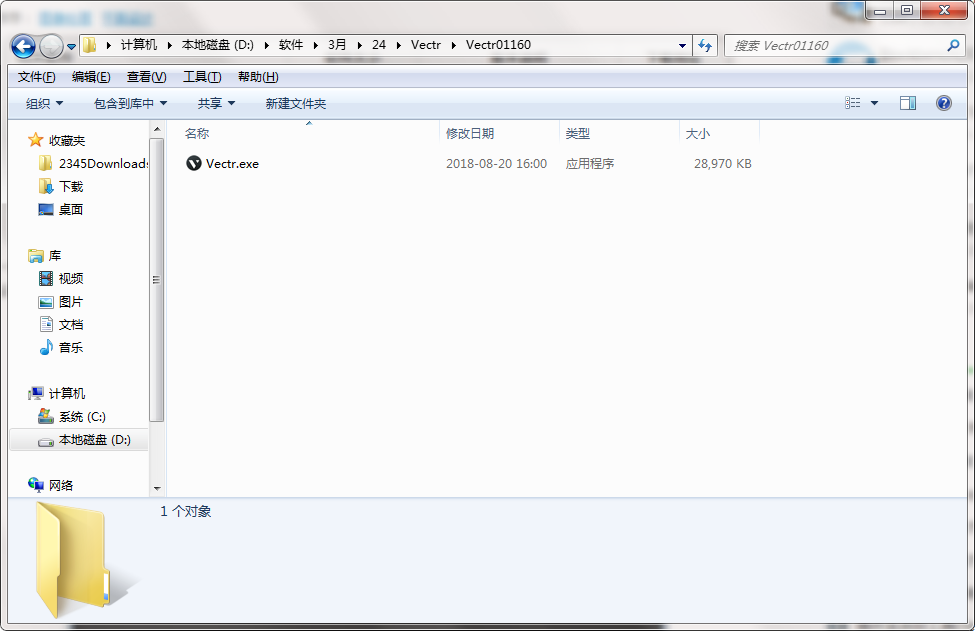Click the refresh button beside address bar
Viewport: 975px width, 631px height.
(x=705, y=46)
